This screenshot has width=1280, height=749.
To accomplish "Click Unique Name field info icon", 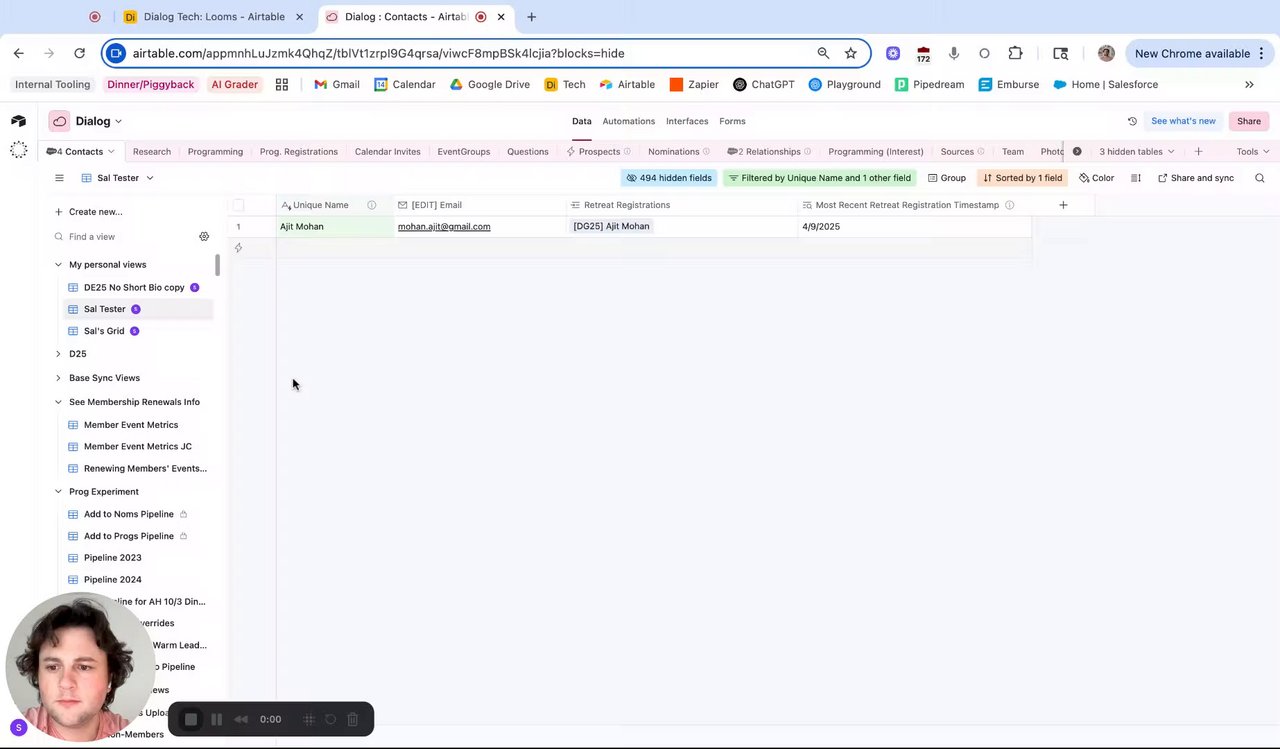I will pos(371,205).
